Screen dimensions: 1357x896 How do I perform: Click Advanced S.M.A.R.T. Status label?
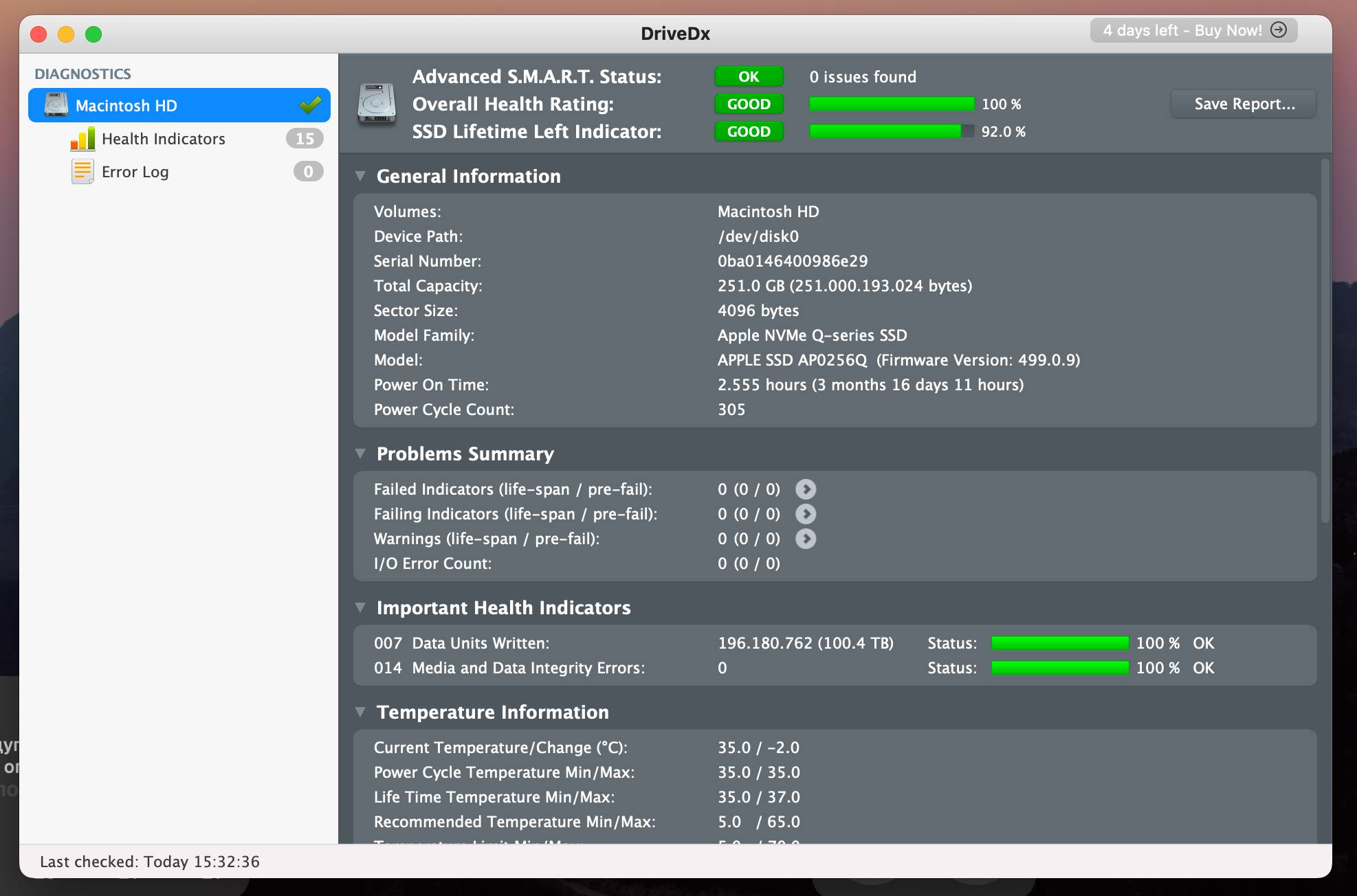pyautogui.click(x=537, y=77)
